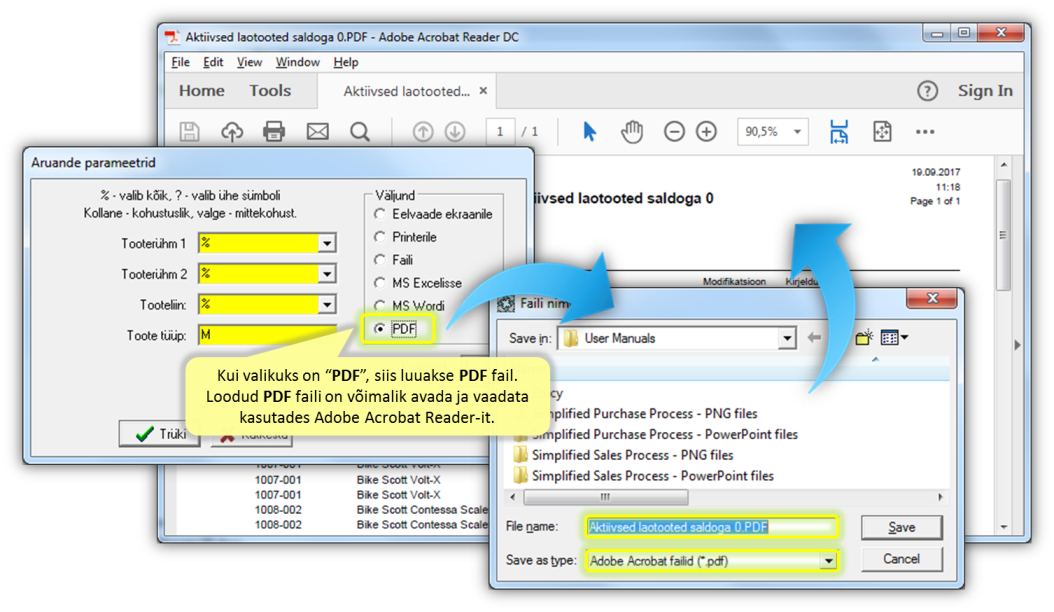Print the document using the printer icon
This screenshot has width=1054, height=612.
tap(274, 131)
